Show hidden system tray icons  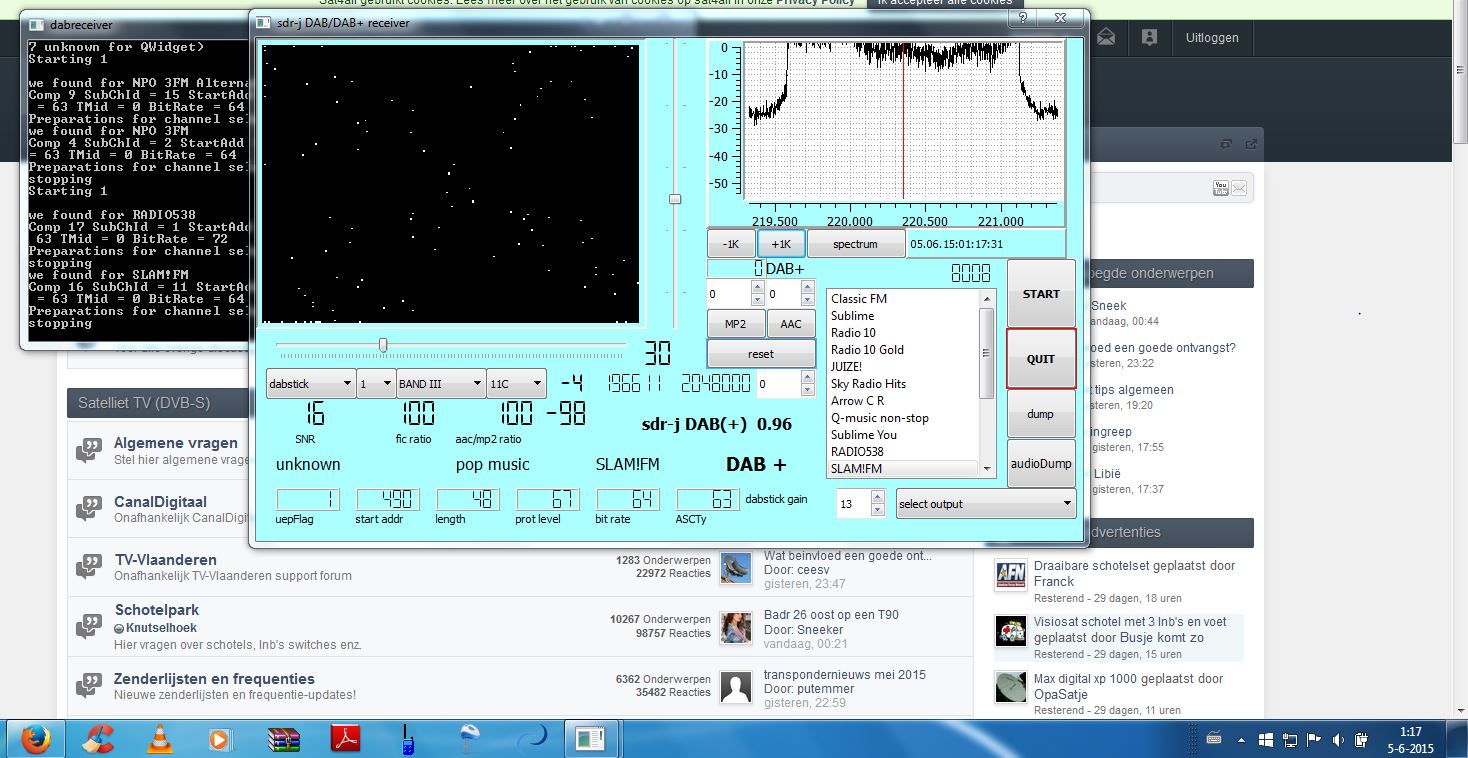[x=1241, y=739]
